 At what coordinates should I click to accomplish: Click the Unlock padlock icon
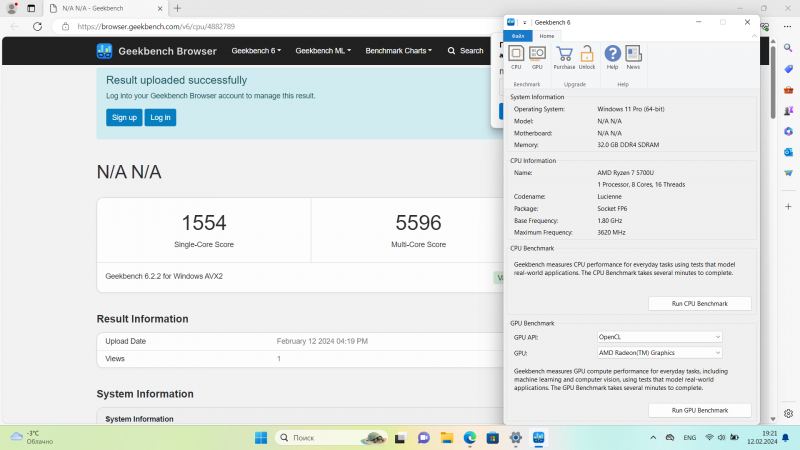(587, 57)
